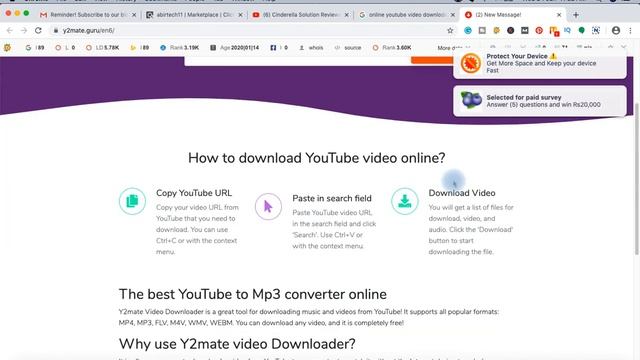This screenshot has width=640, height=360.
Task: Click the How to download YouTube video heading
Action: point(316,158)
